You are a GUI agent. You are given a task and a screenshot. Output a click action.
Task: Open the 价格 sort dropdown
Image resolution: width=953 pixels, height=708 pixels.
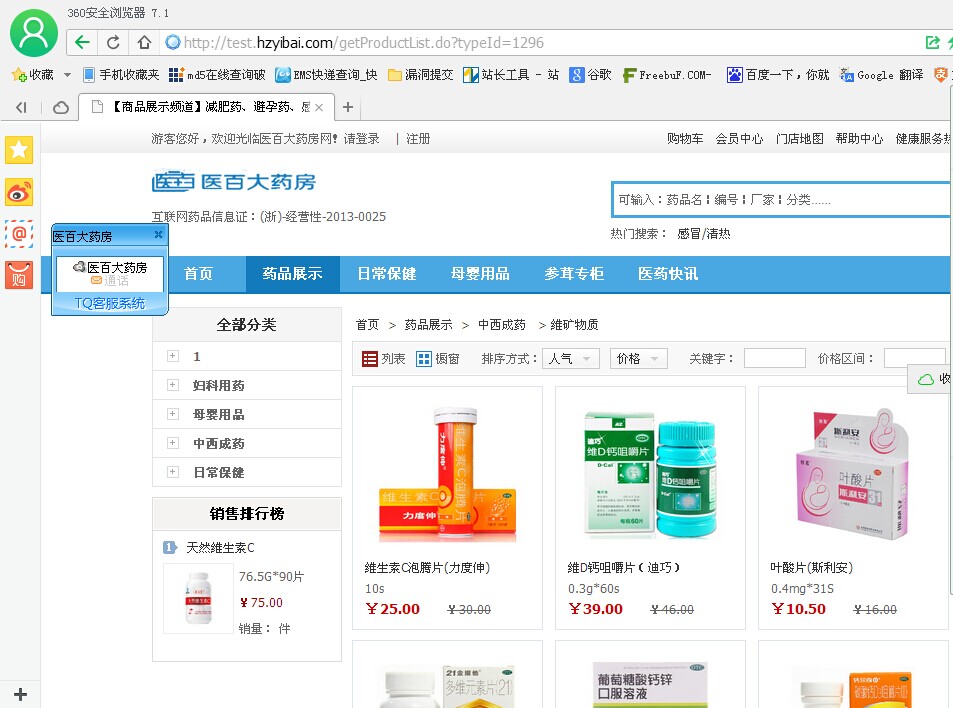[639, 359]
